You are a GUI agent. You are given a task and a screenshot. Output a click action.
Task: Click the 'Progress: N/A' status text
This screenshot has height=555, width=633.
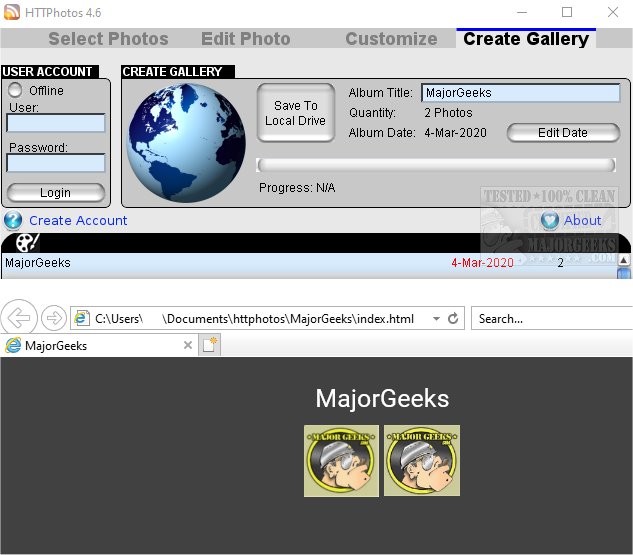(297, 188)
